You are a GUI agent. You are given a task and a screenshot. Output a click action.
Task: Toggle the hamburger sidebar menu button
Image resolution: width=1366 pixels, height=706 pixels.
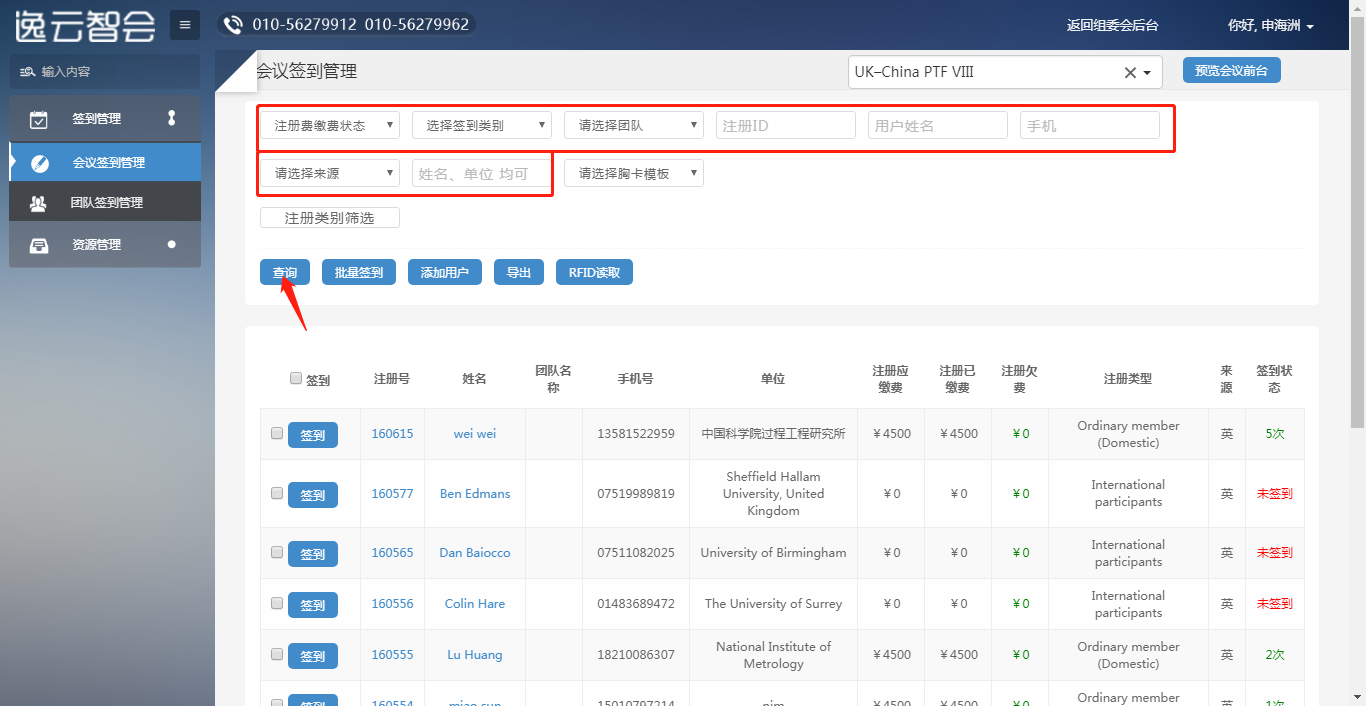185,25
